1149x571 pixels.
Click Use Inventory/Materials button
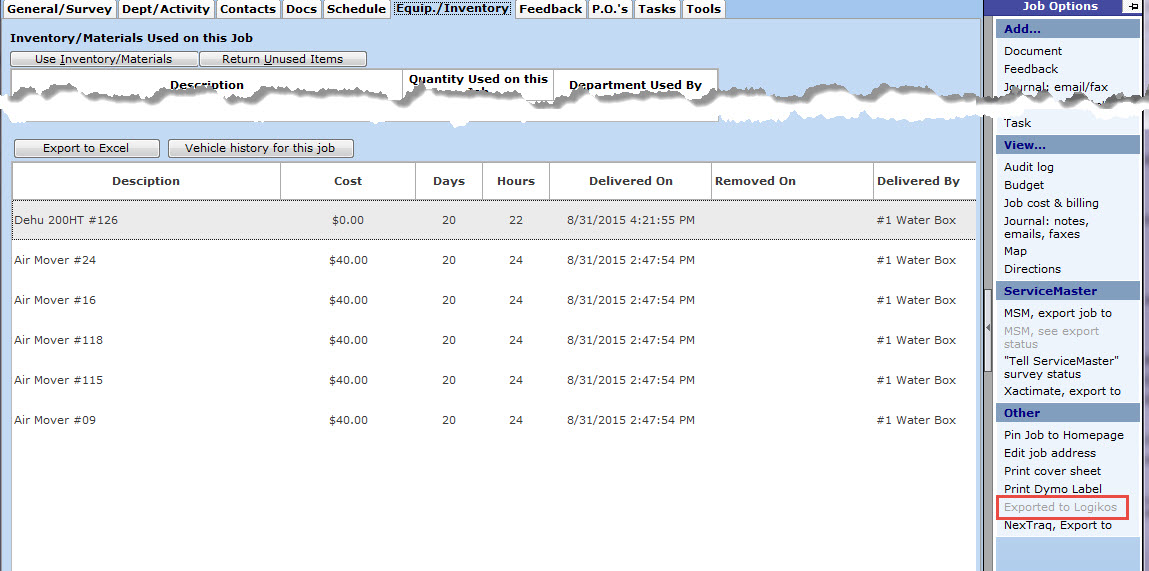tap(104, 59)
